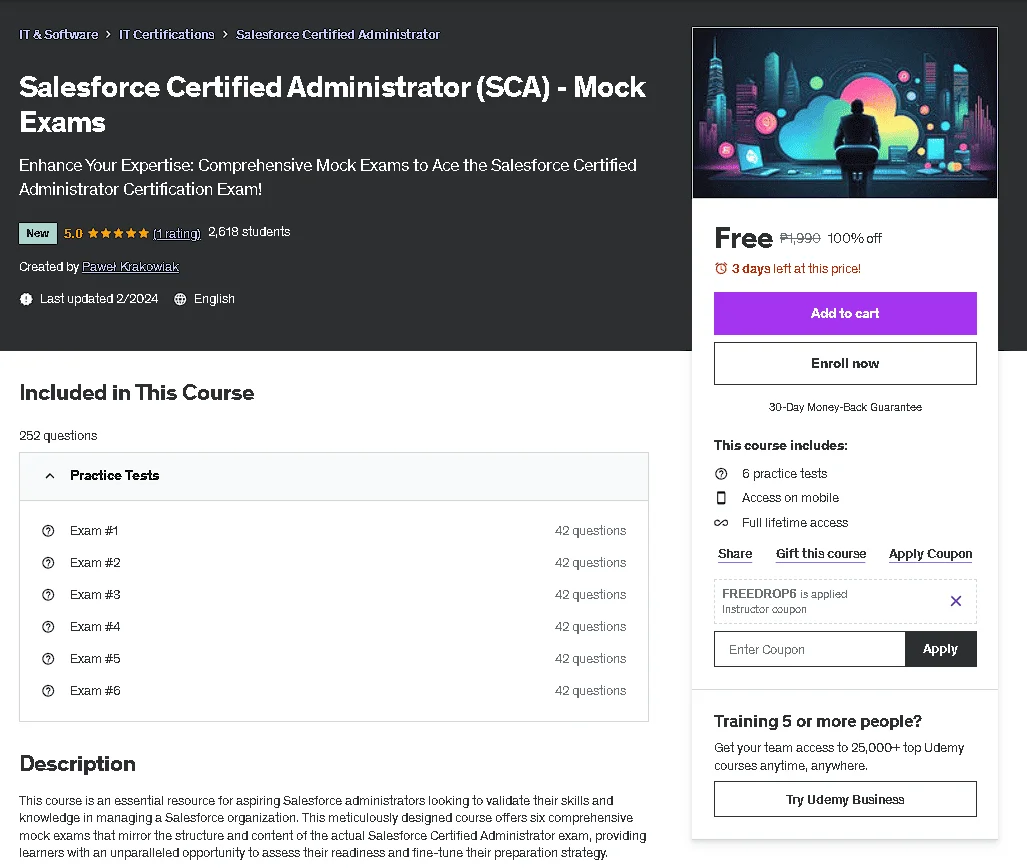The height and width of the screenshot is (868, 1027).
Task: Click the Last updated 2/2024 text
Action: point(99,299)
